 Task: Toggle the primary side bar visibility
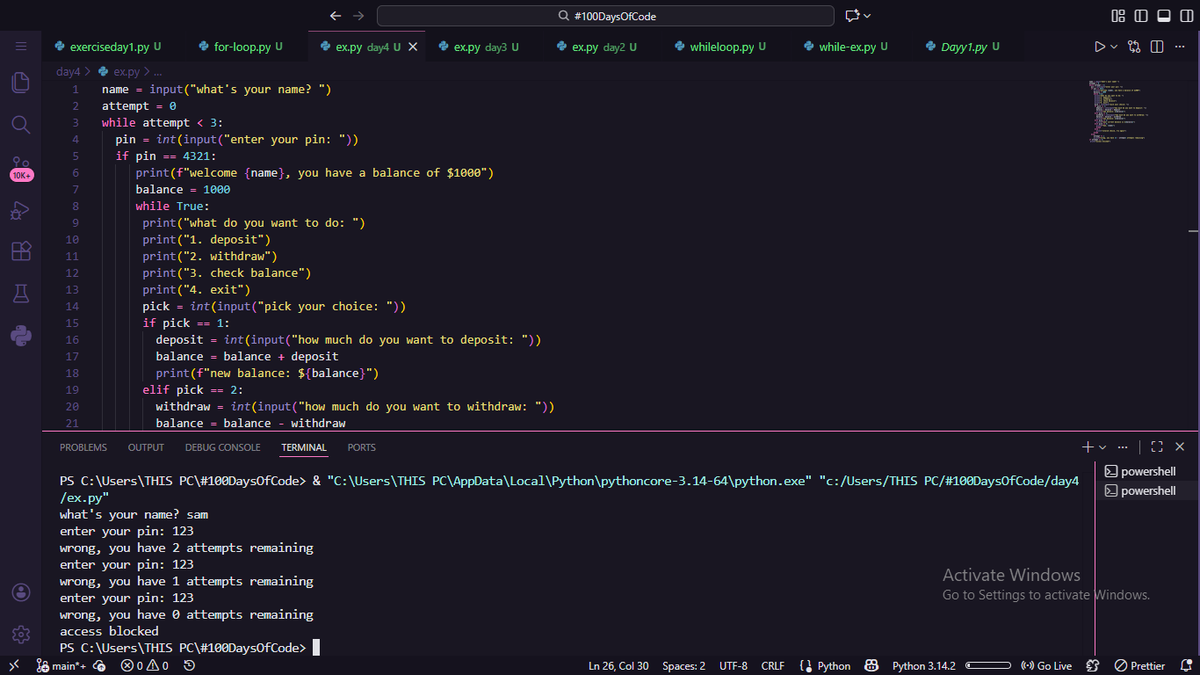tap(1140, 15)
